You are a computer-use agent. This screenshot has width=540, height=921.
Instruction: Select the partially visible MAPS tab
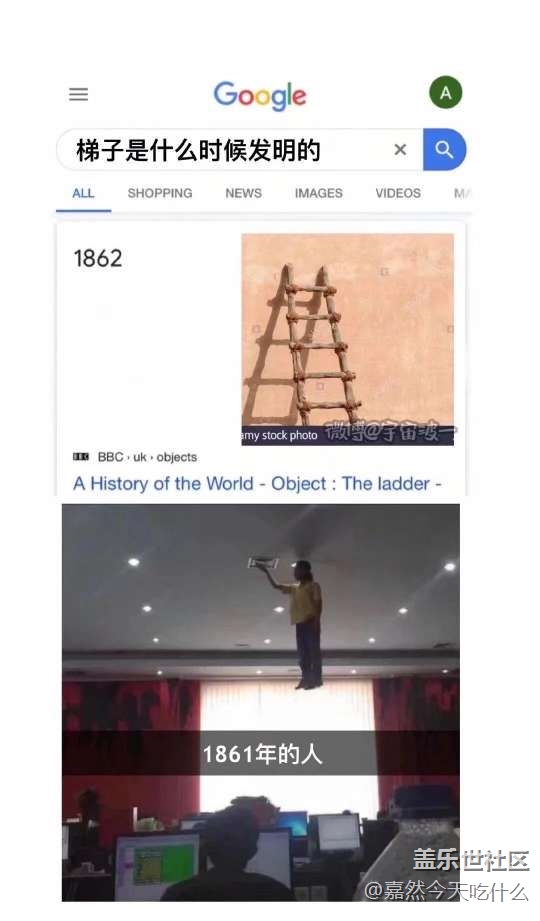point(461,193)
